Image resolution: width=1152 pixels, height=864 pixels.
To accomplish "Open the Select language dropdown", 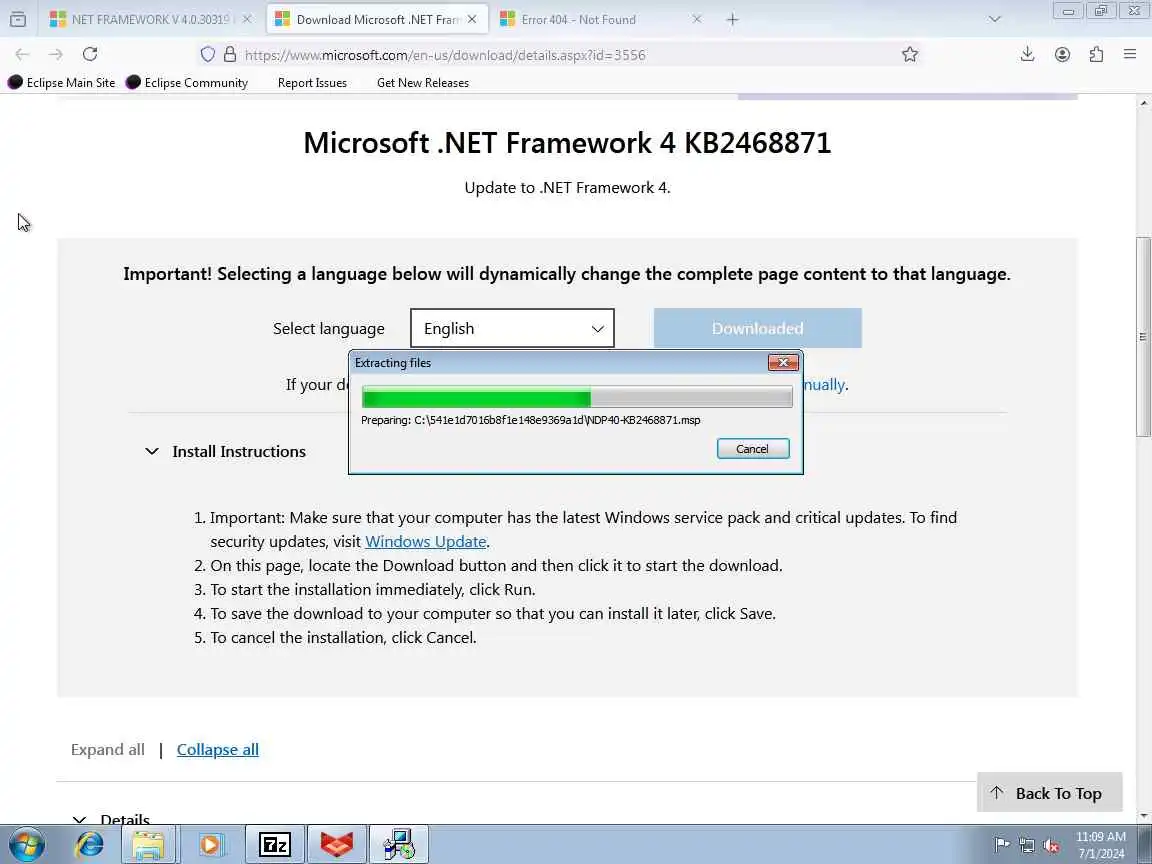I will (x=512, y=328).
